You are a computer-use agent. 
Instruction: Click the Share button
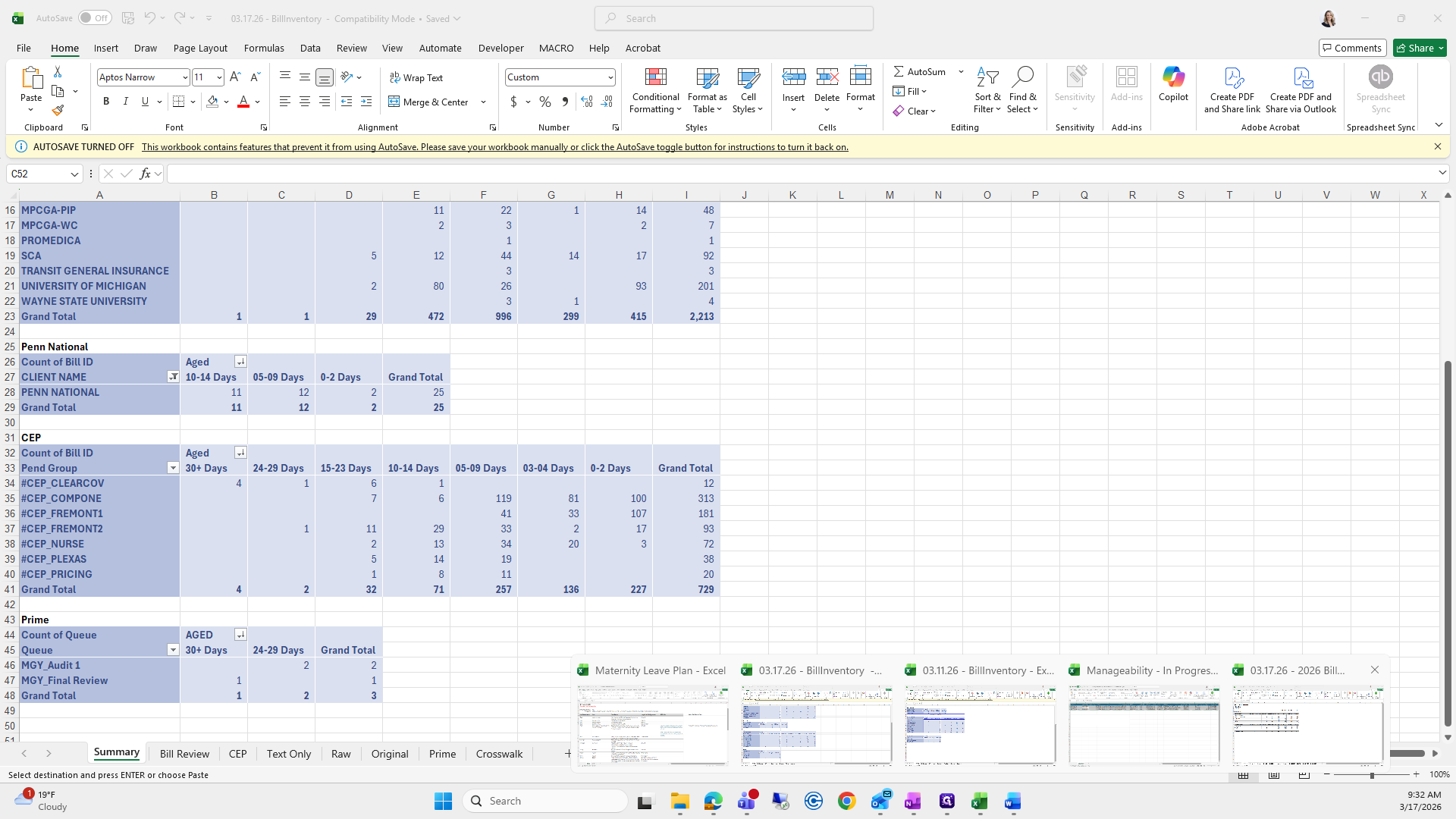(x=1420, y=48)
